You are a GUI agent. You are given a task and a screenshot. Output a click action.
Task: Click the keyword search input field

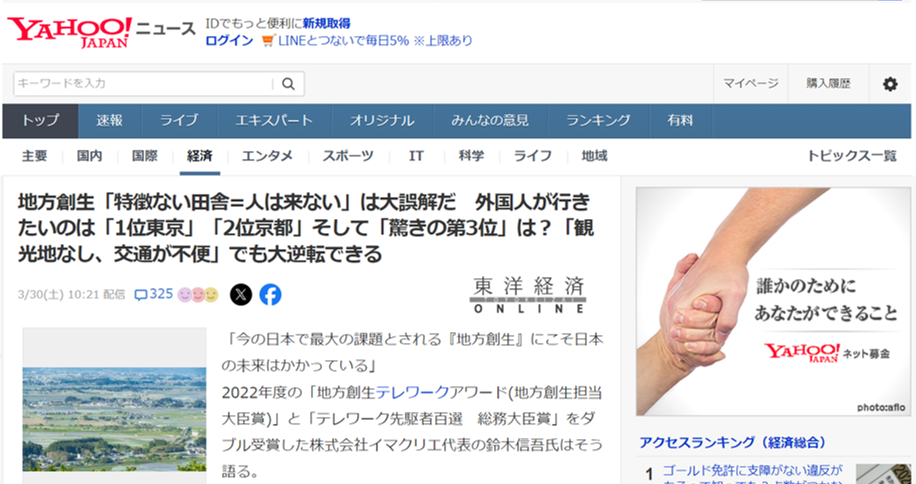143,84
